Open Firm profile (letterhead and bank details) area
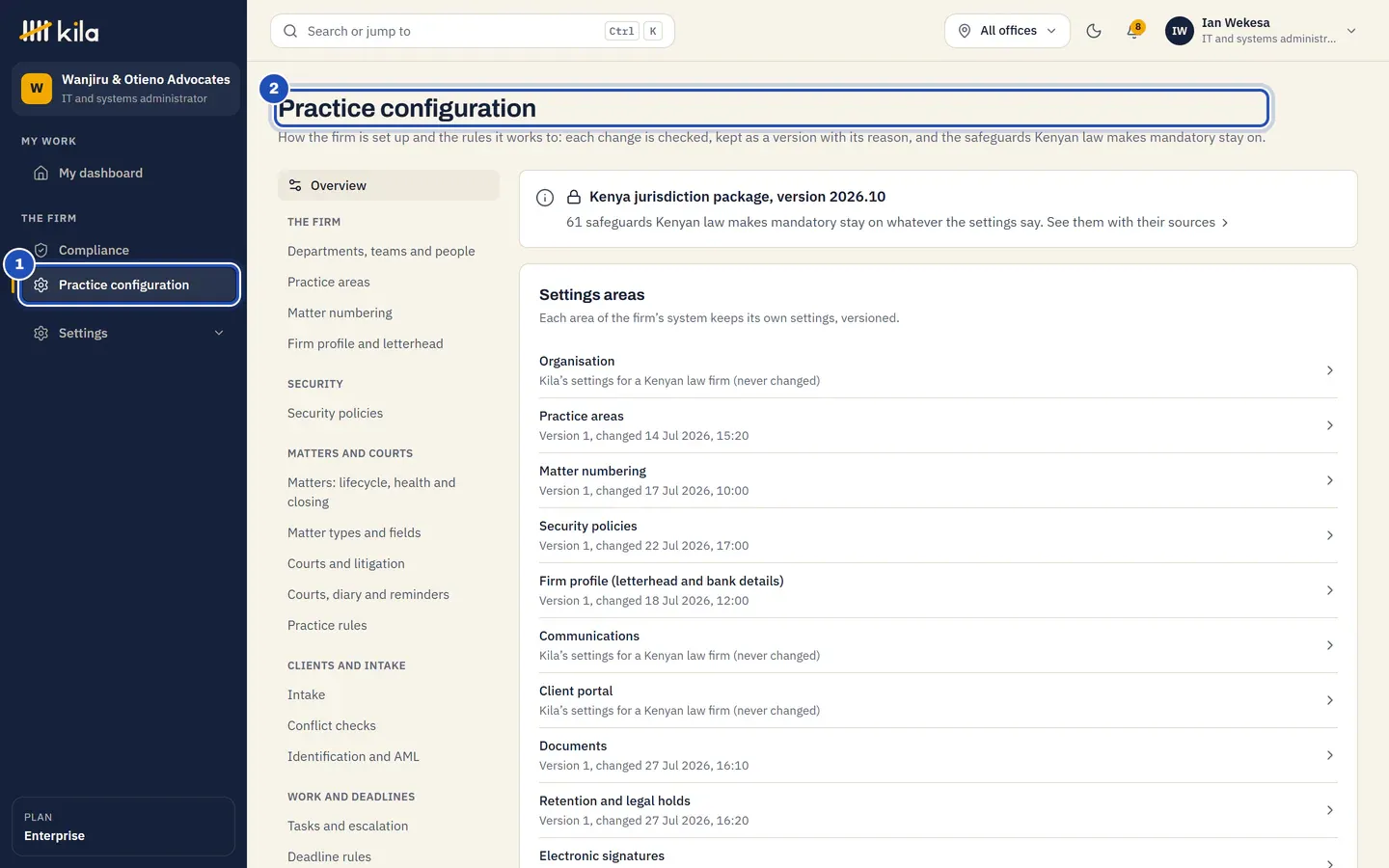 [938, 590]
